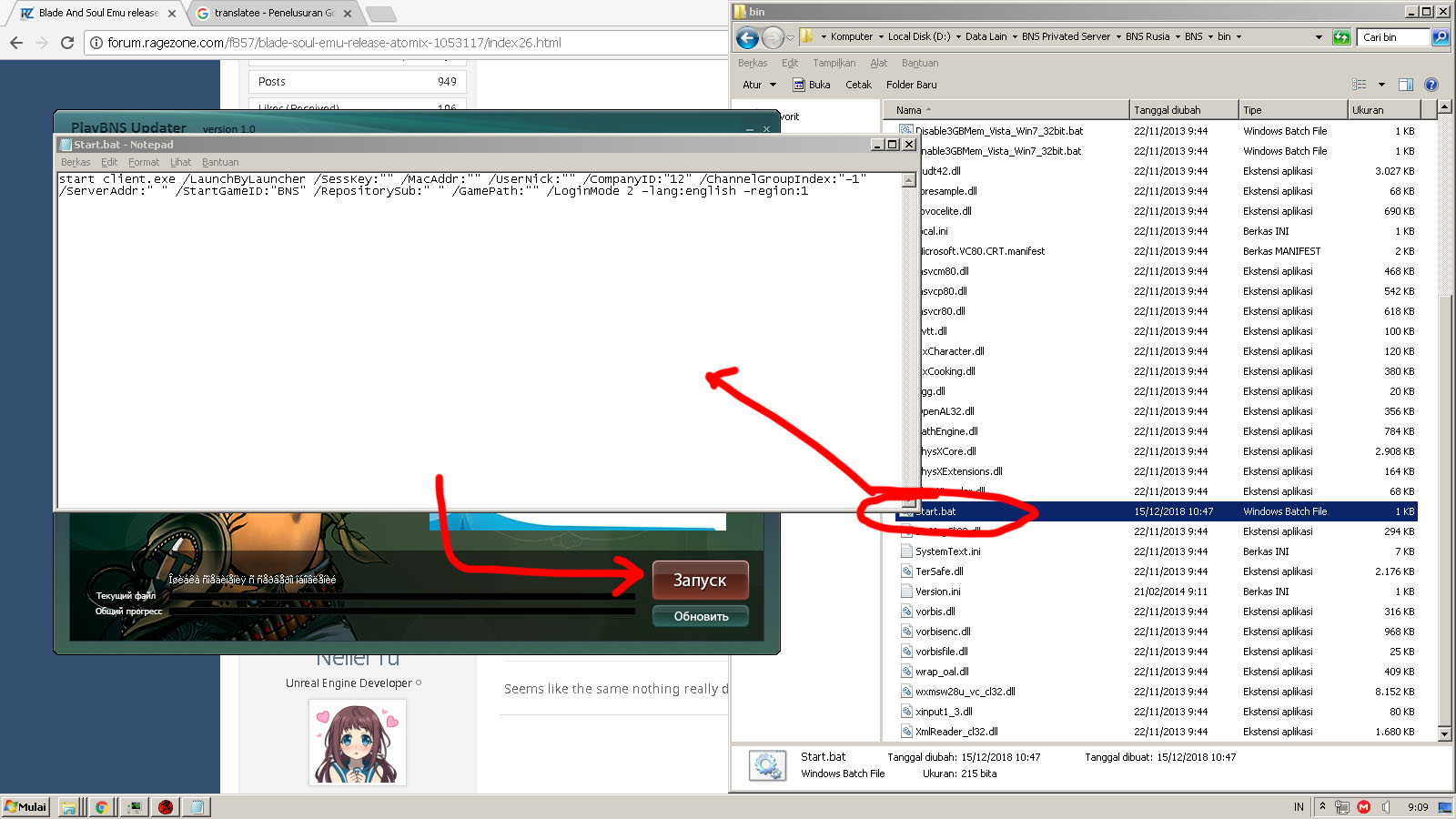Select the vorbisfile.dll file icon

tap(906, 652)
